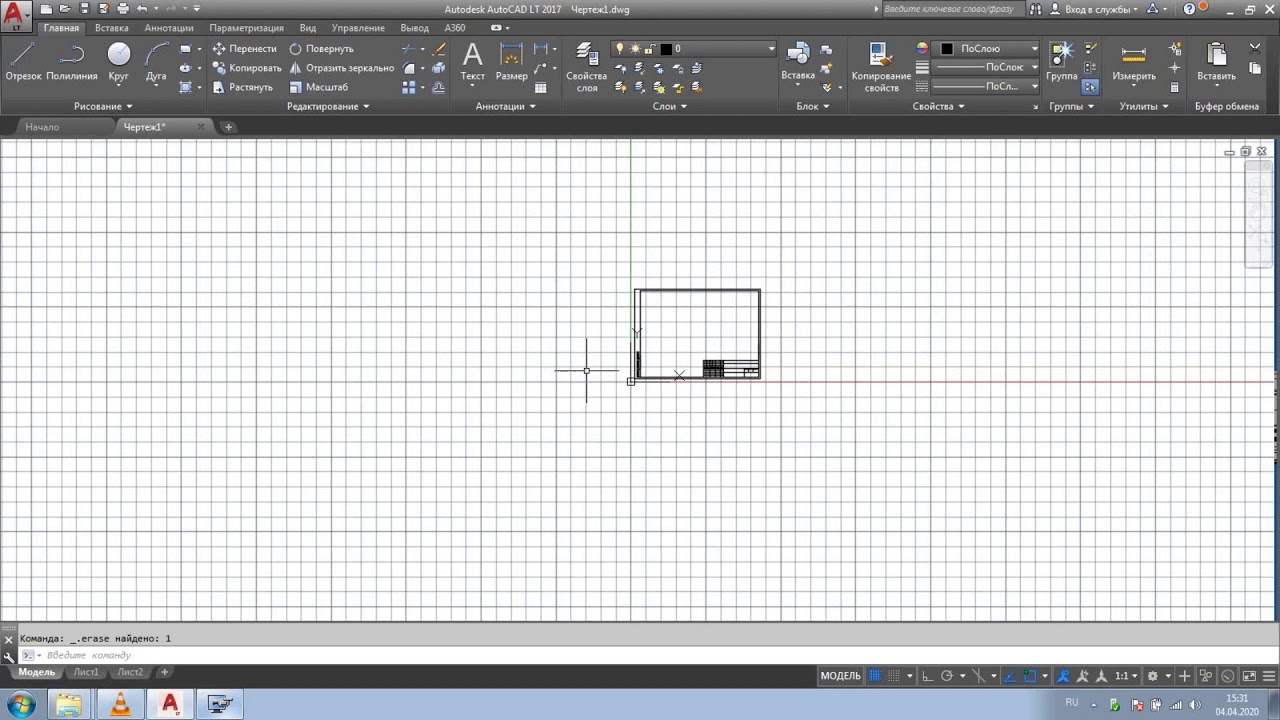Toggle grid display in status bar
Image resolution: width=1280 pixels, height=720 pixels.
click(875, 676)
